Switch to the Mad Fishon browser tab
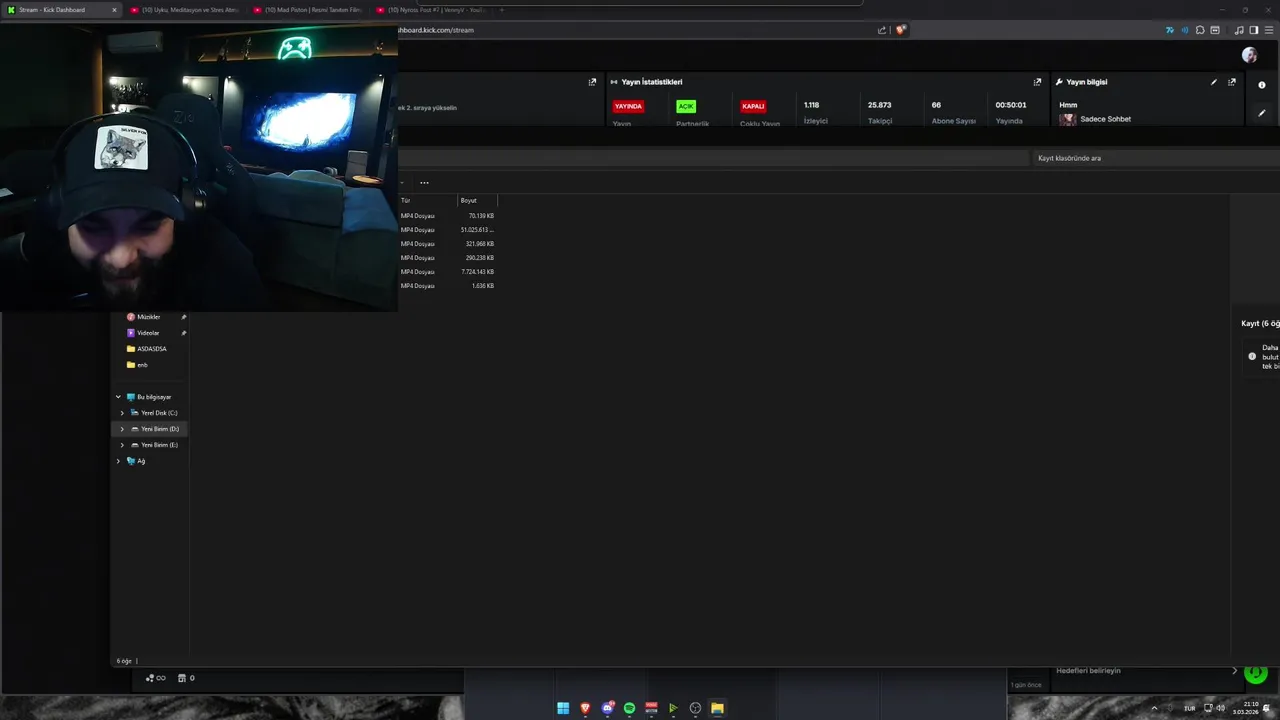This screenshot has height=720, width=1280. (308, 10)
